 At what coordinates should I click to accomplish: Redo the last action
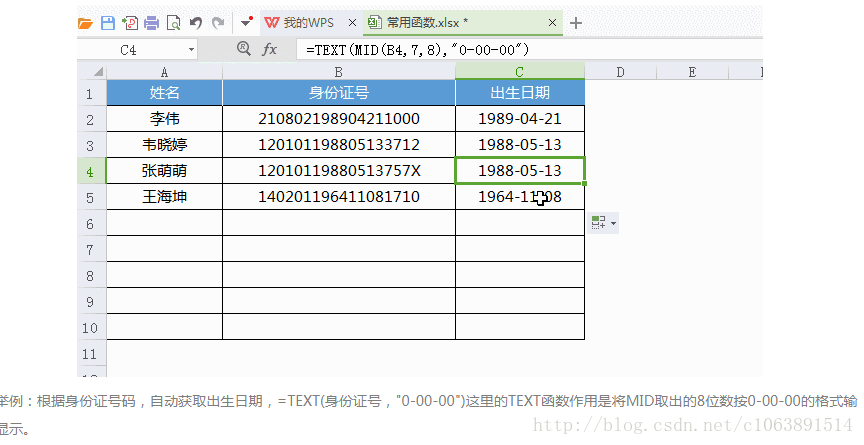click(x=218, y=23)
